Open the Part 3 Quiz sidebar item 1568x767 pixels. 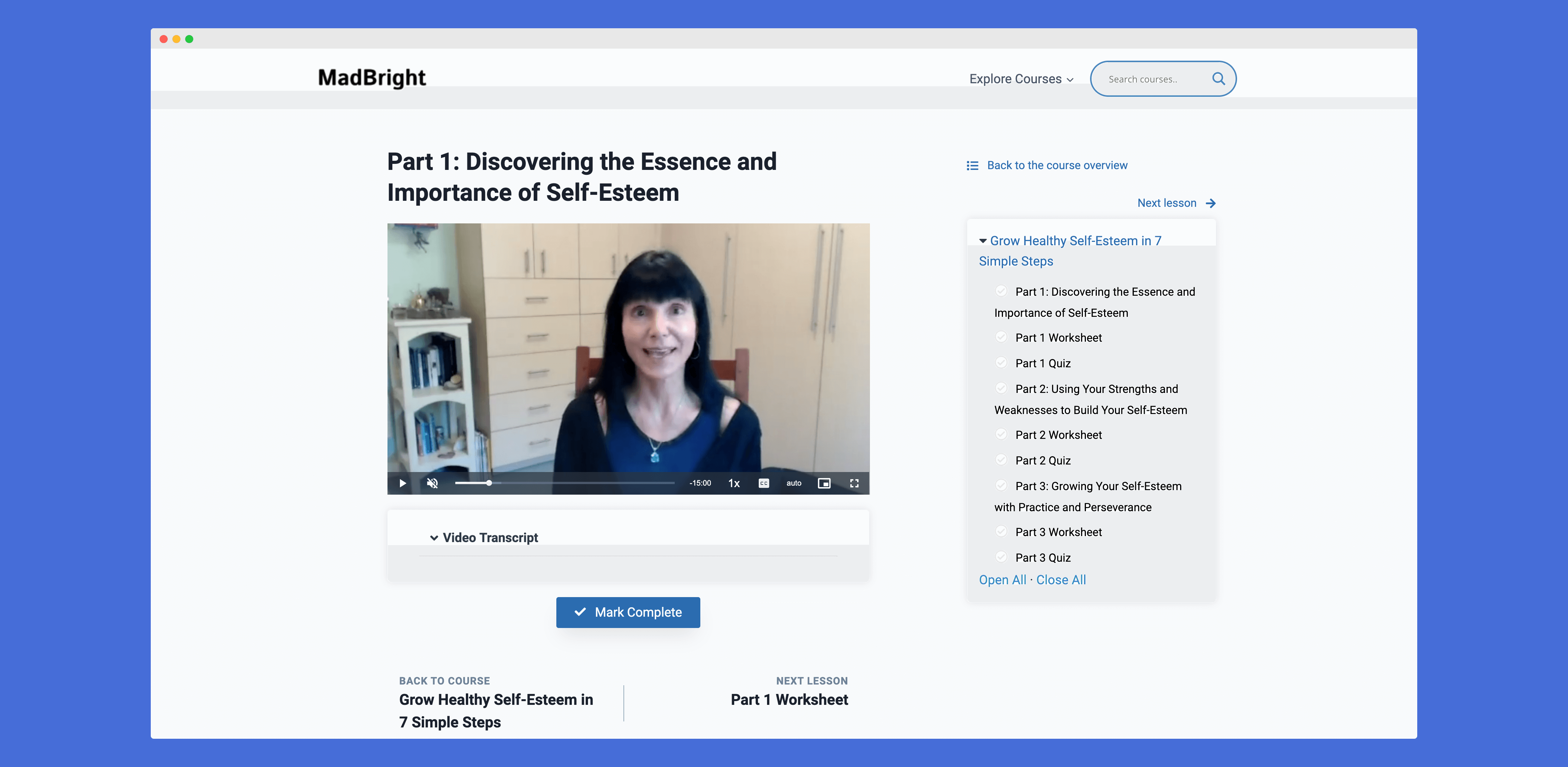(x=1043, y=558)
